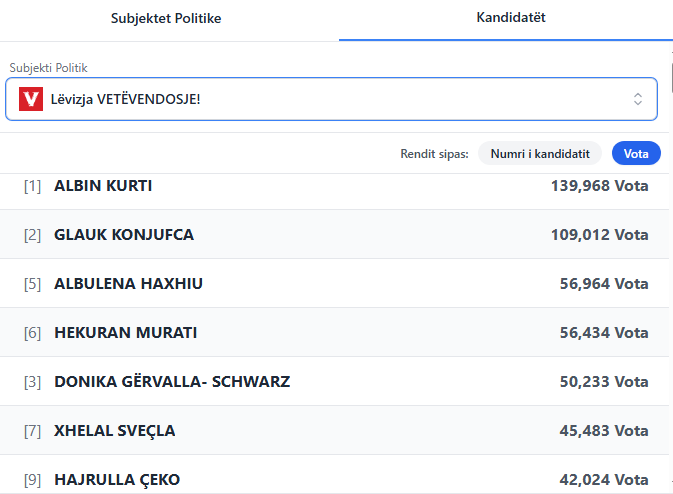Click ALBULENA HAXHIU candidate name

click(128, 283)
